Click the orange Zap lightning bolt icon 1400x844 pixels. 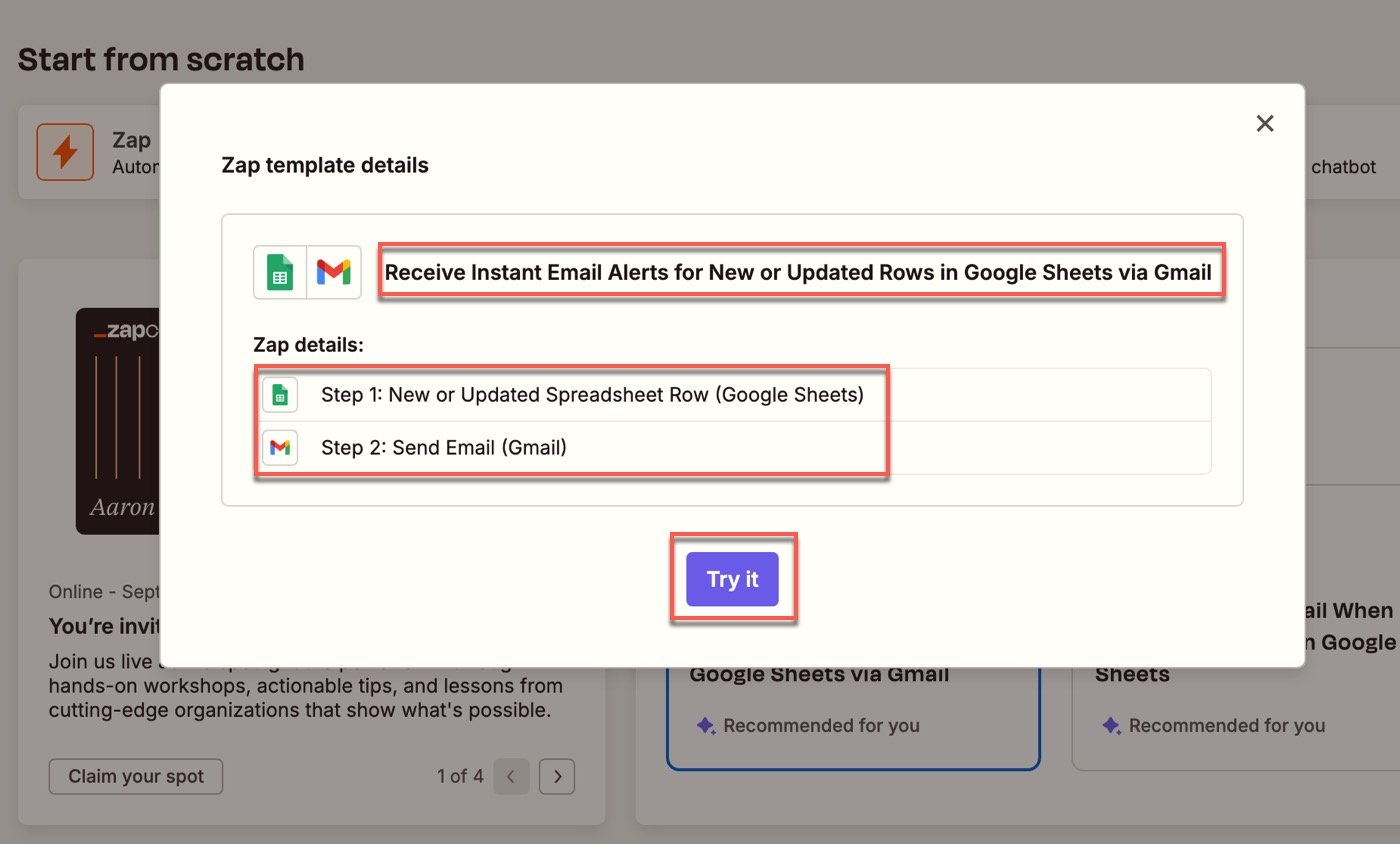[65, 152]
